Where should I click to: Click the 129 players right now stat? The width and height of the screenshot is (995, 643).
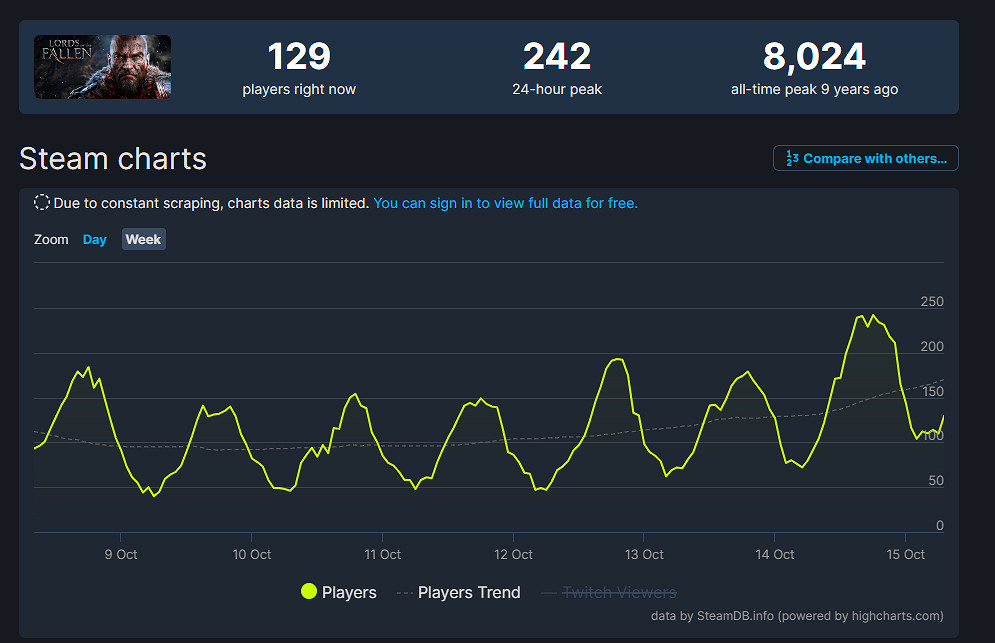tap(299, 58)
